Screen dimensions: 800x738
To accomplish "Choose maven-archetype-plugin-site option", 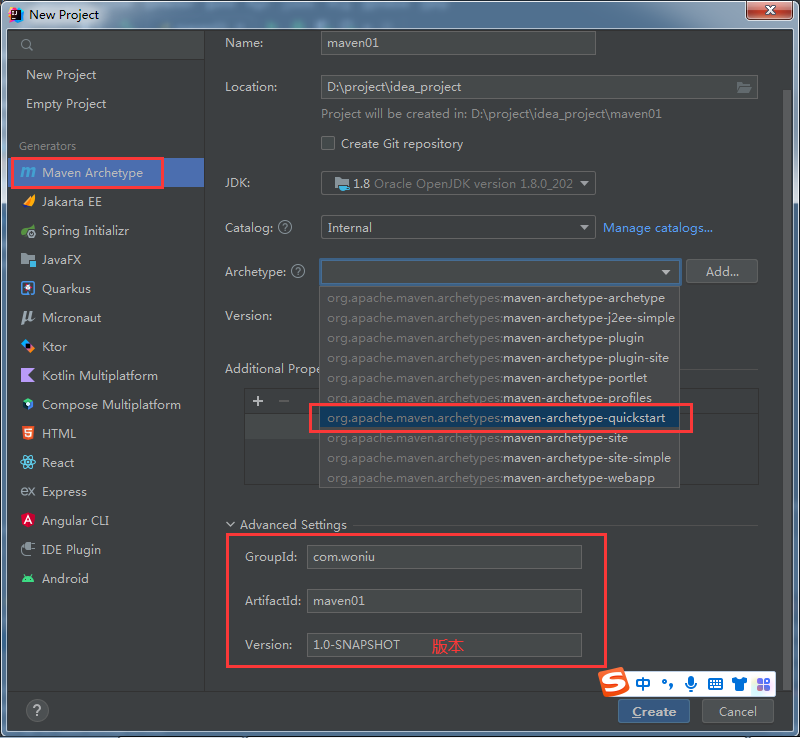I will coord(499,358).
